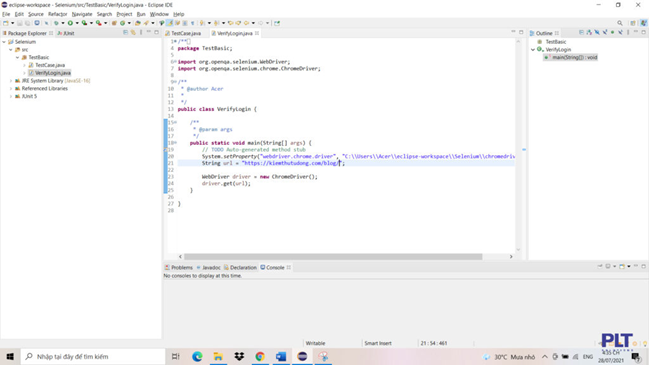Open the Refactor menu

tap(58, 14)
